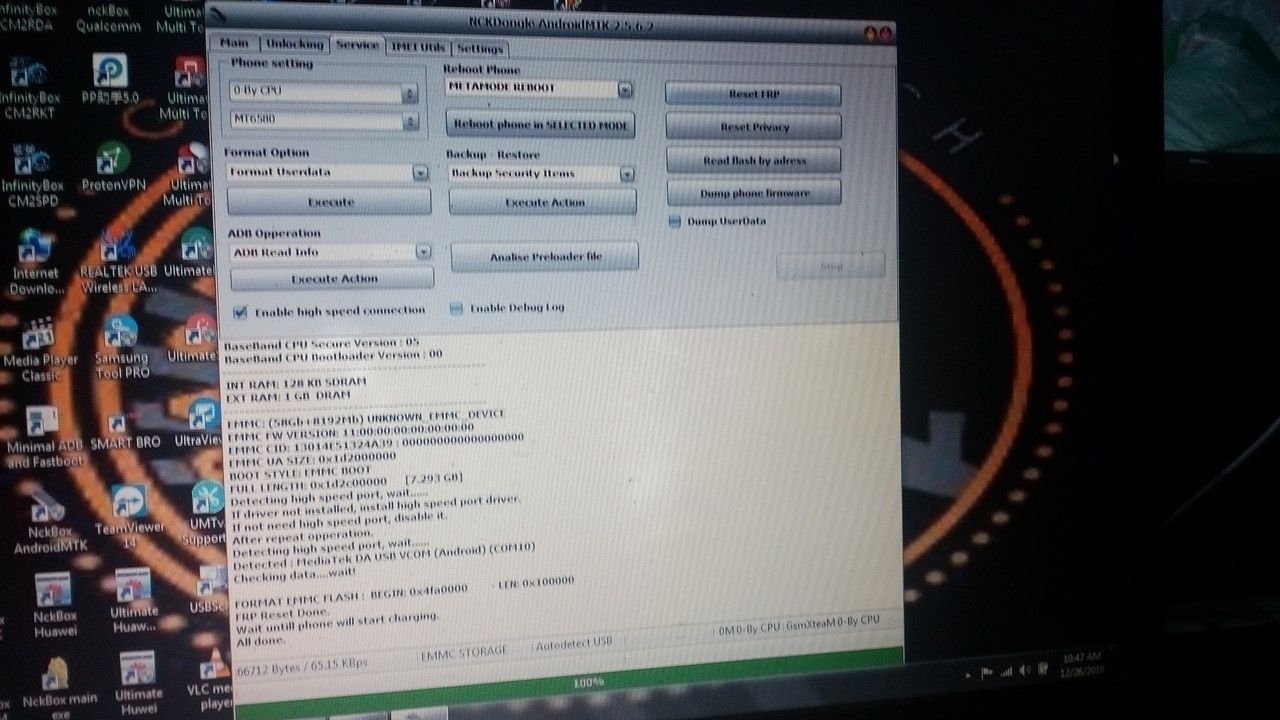Image resolution: width=1280 pixels, height=720 pixels.
Task: Launch PP 5.0 desktop icon
Action: [x=110, y=79]
